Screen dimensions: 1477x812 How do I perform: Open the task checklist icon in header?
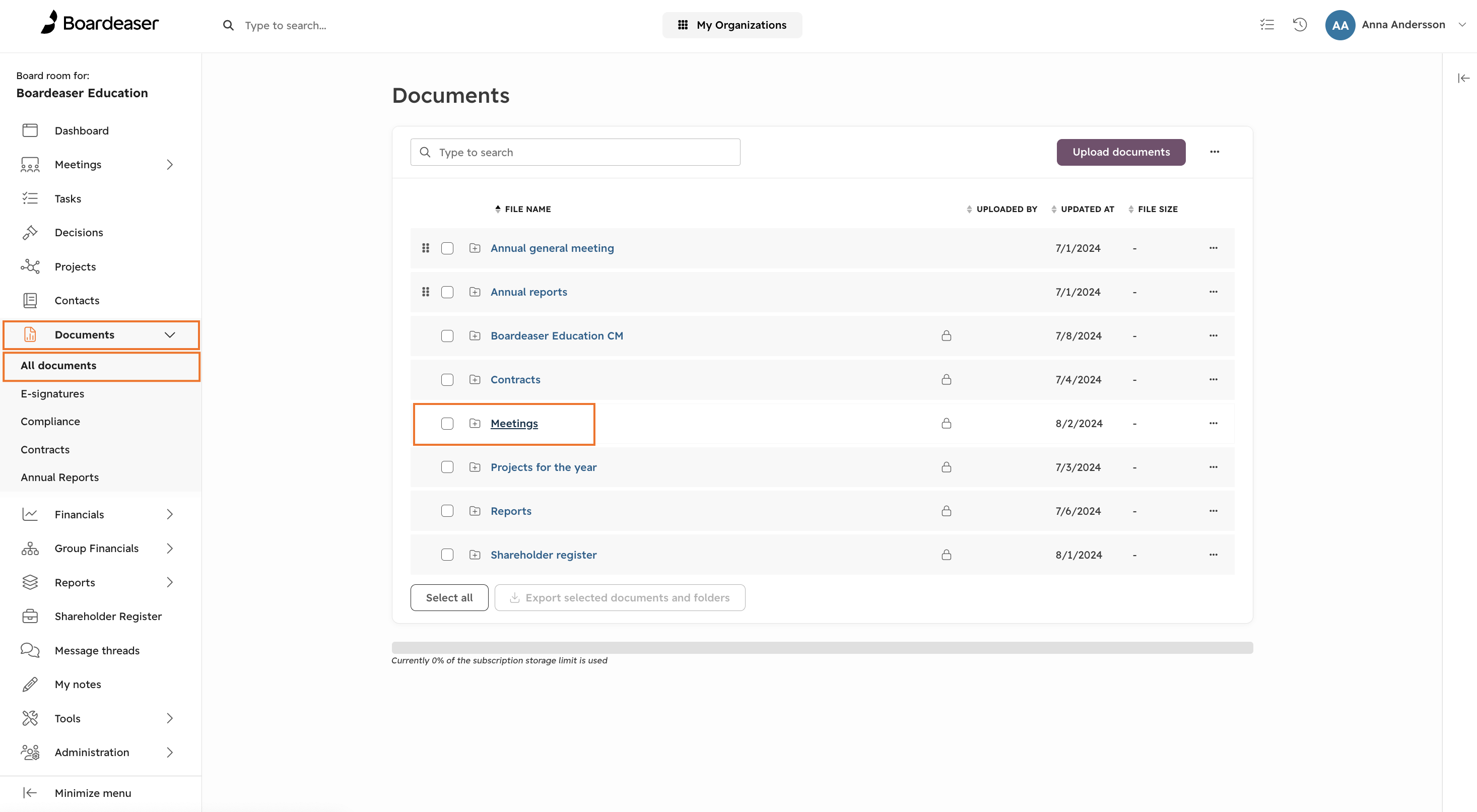click(x=1266, y=25)
